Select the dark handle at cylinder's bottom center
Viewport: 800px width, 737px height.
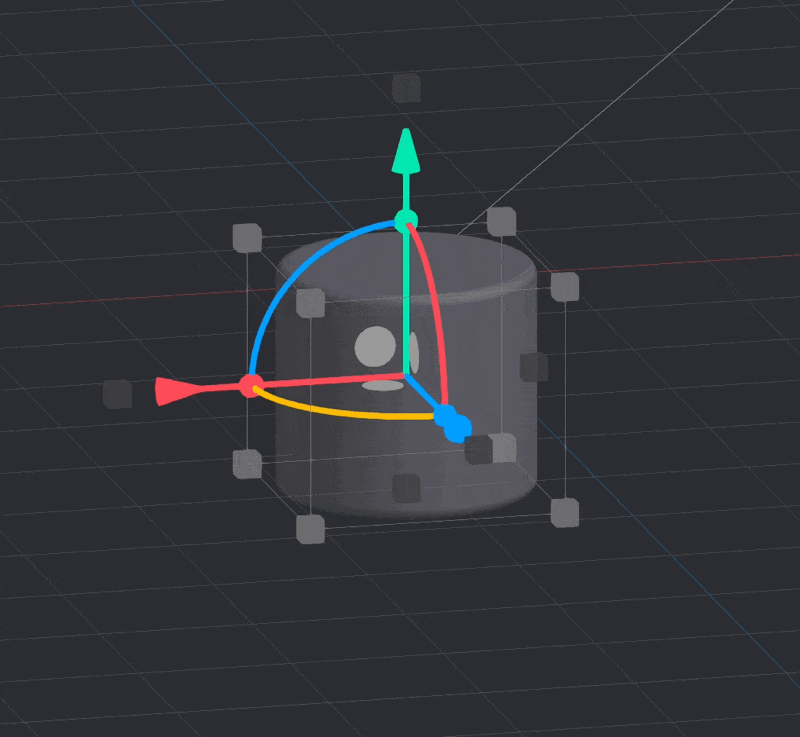[406, 488]
